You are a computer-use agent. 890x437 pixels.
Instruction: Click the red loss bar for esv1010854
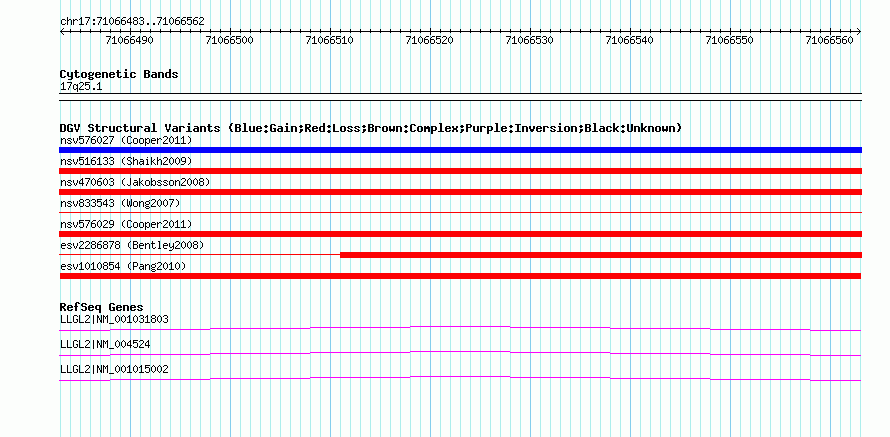tap(460, 276)
